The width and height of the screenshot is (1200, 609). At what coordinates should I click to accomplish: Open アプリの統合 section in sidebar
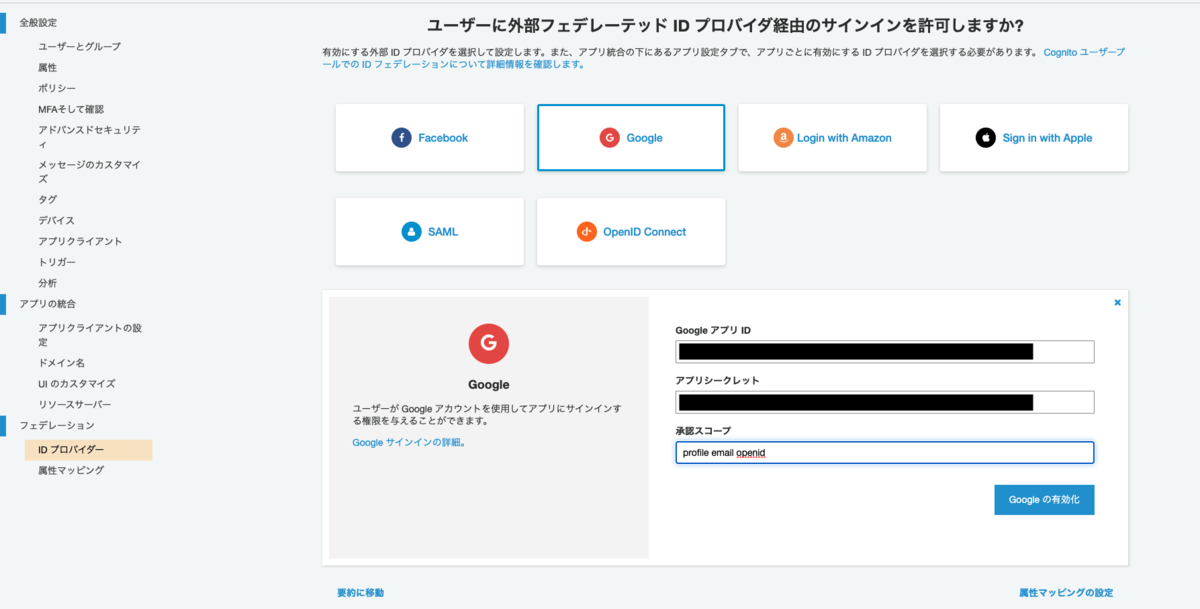click(47, 304)
